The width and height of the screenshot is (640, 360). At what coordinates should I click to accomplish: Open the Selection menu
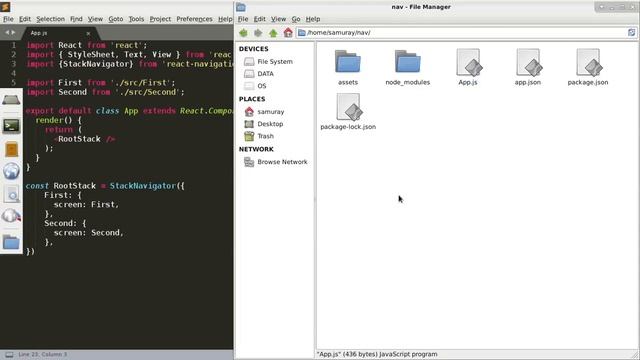click(50, 19)
